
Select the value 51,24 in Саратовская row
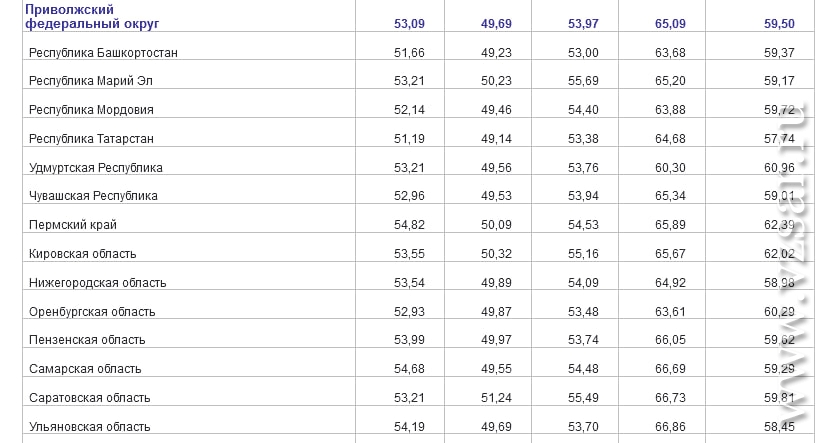pos(496,398)
